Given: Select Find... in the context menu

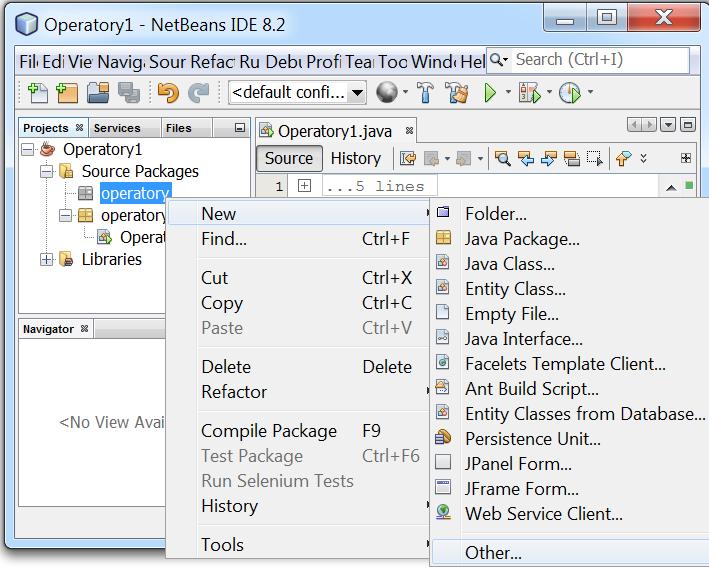Looking at the screenshot, I should coord(298,238).
